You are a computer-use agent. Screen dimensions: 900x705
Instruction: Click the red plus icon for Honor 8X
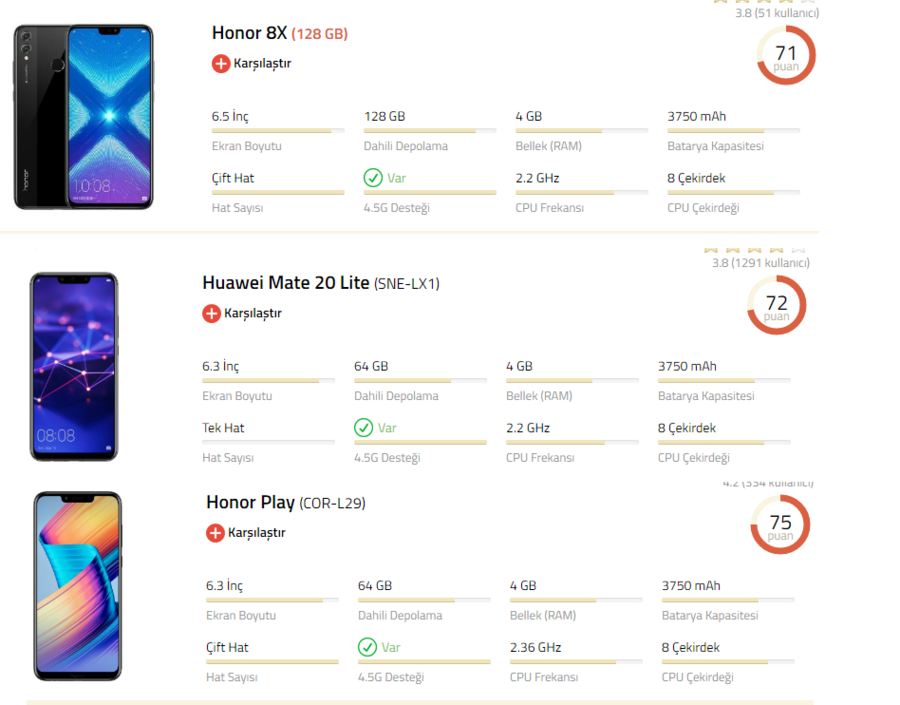[x=221, y=63]
